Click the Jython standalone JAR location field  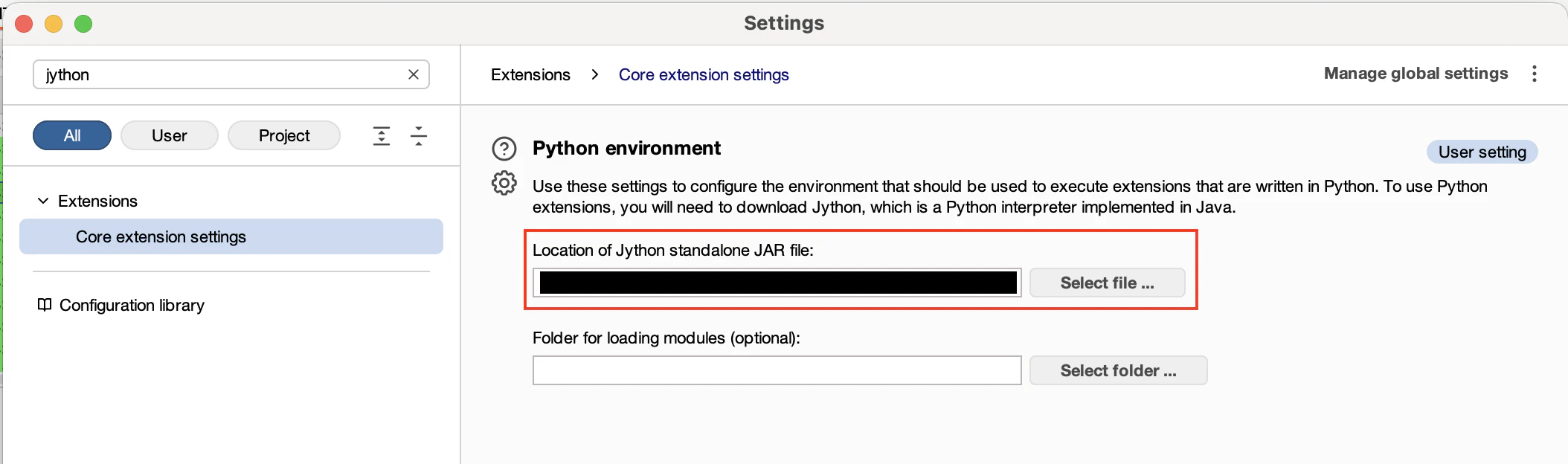coord(777,283)
